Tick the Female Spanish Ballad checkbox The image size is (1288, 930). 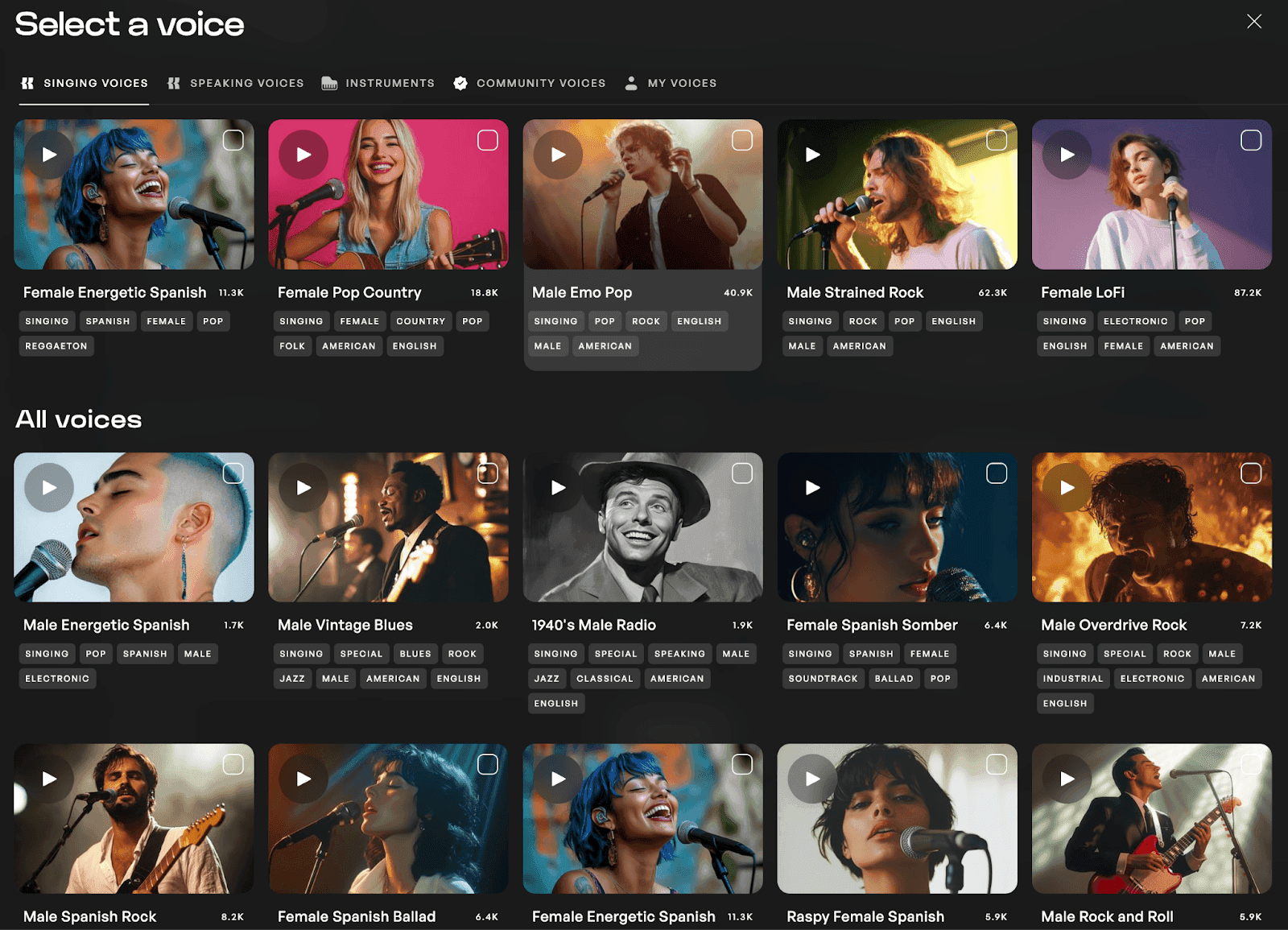pos(488,764)
